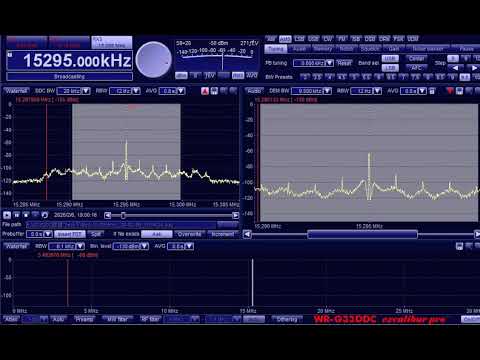Screen dimensions: 480x360
Task: Choose Increment for If file exists
Action: [223, 234]
